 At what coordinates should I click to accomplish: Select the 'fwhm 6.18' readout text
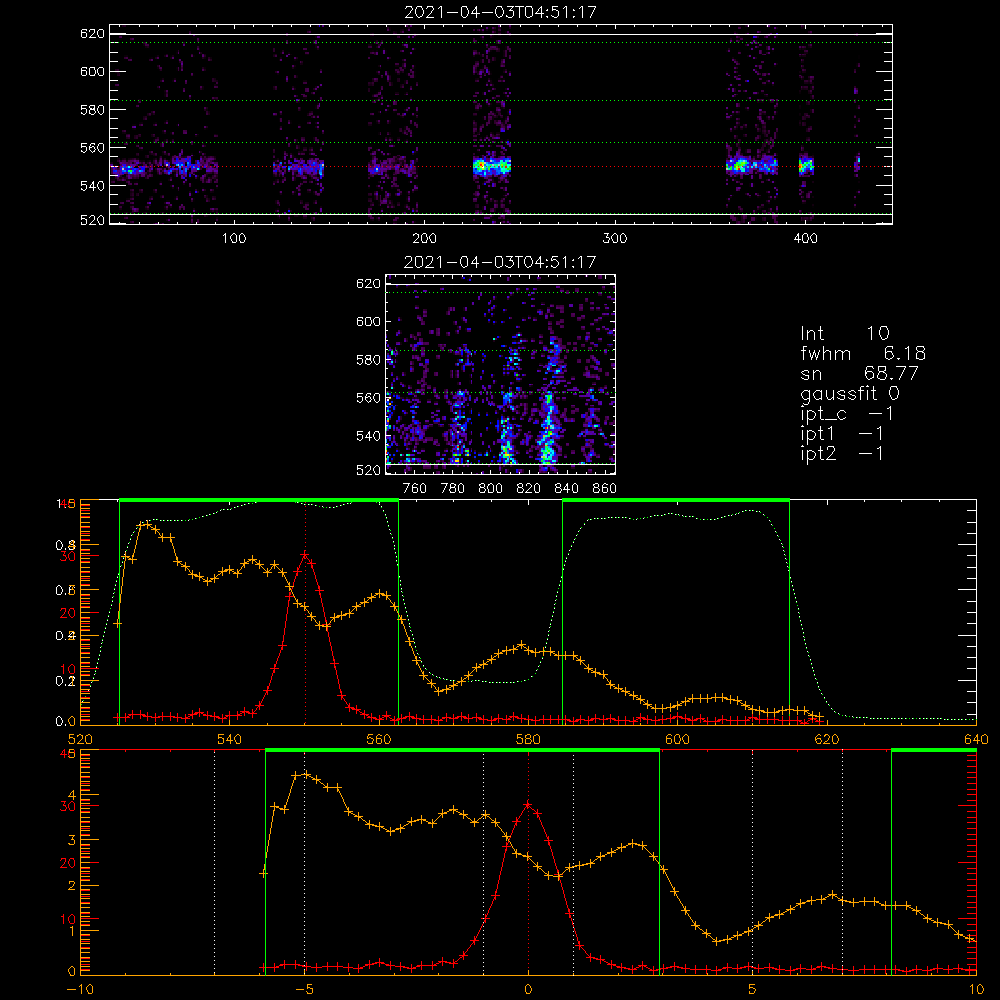tap(864, 353)
